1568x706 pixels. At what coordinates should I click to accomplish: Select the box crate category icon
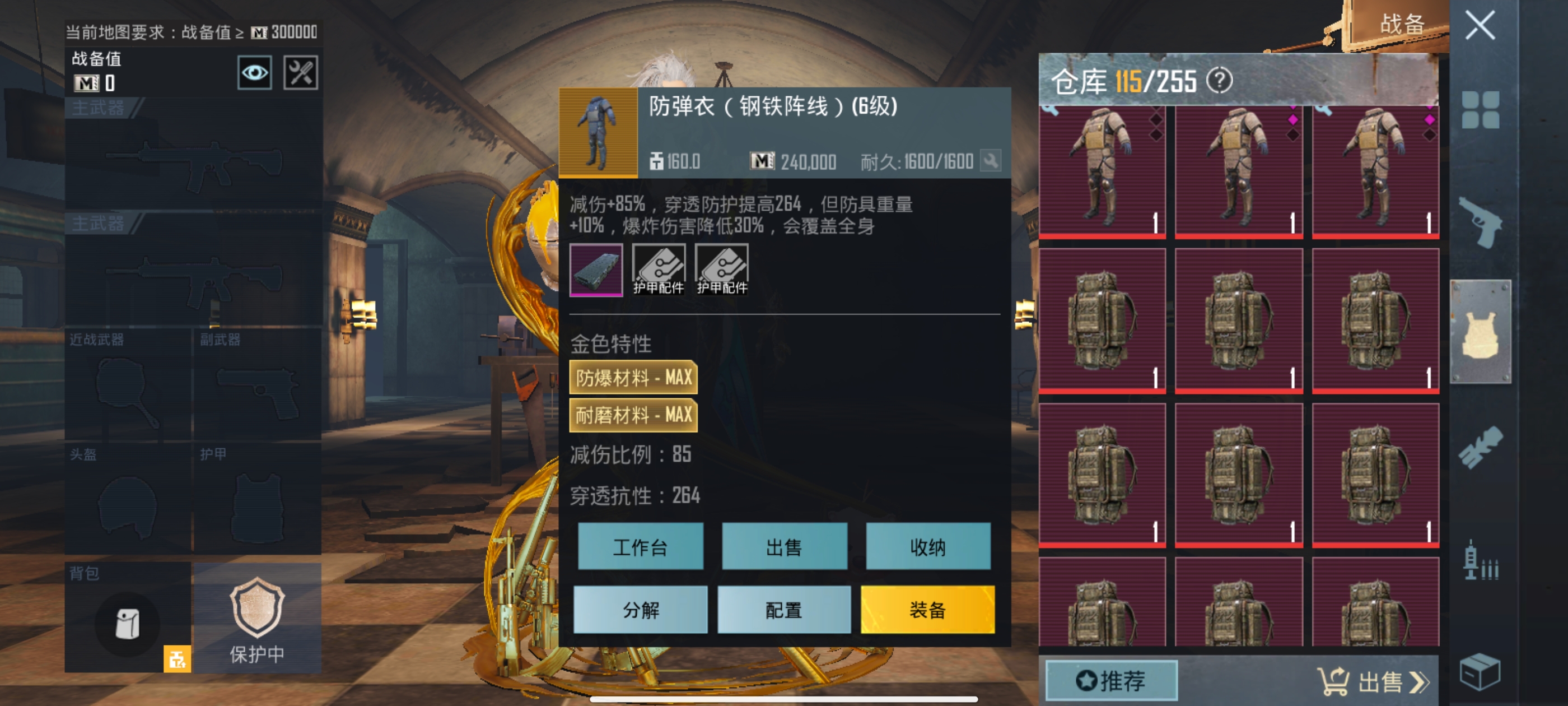tap(1480, 672)
